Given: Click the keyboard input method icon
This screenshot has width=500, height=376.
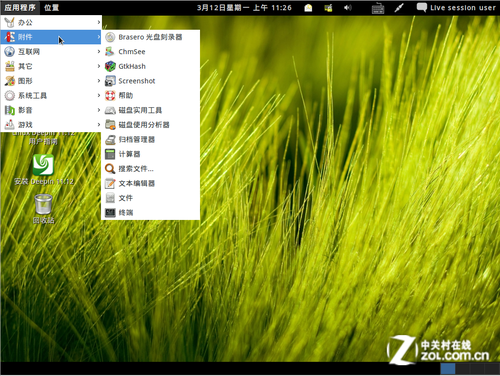Looking at the screenshot, I should click(378, 8).
